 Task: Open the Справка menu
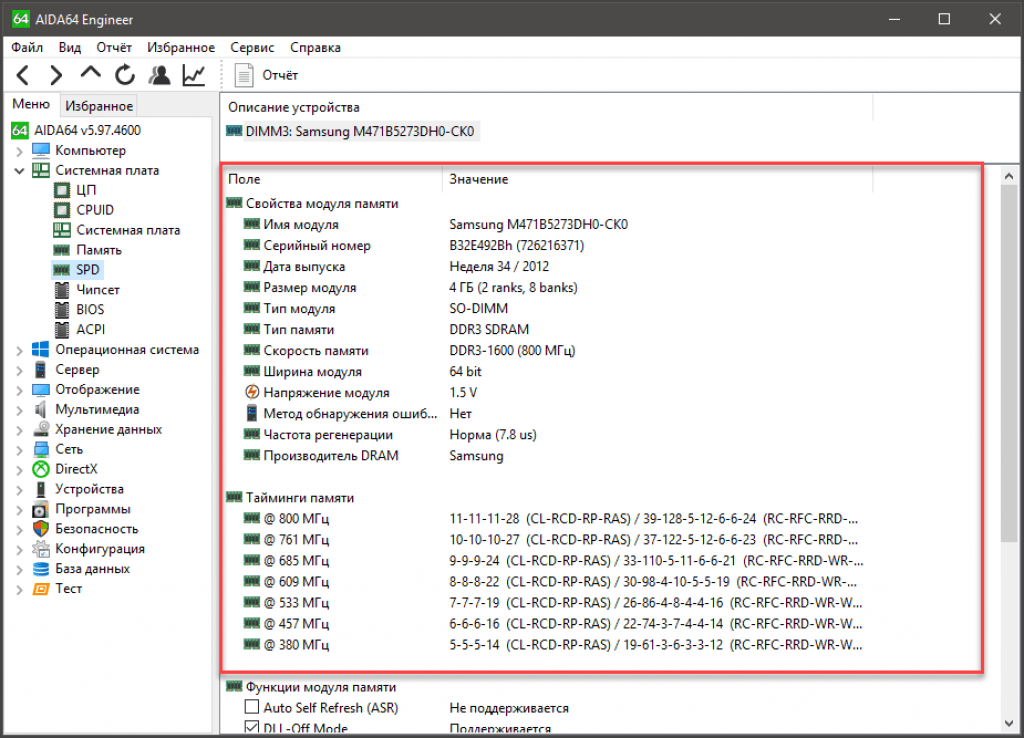[x=315, y=48]
